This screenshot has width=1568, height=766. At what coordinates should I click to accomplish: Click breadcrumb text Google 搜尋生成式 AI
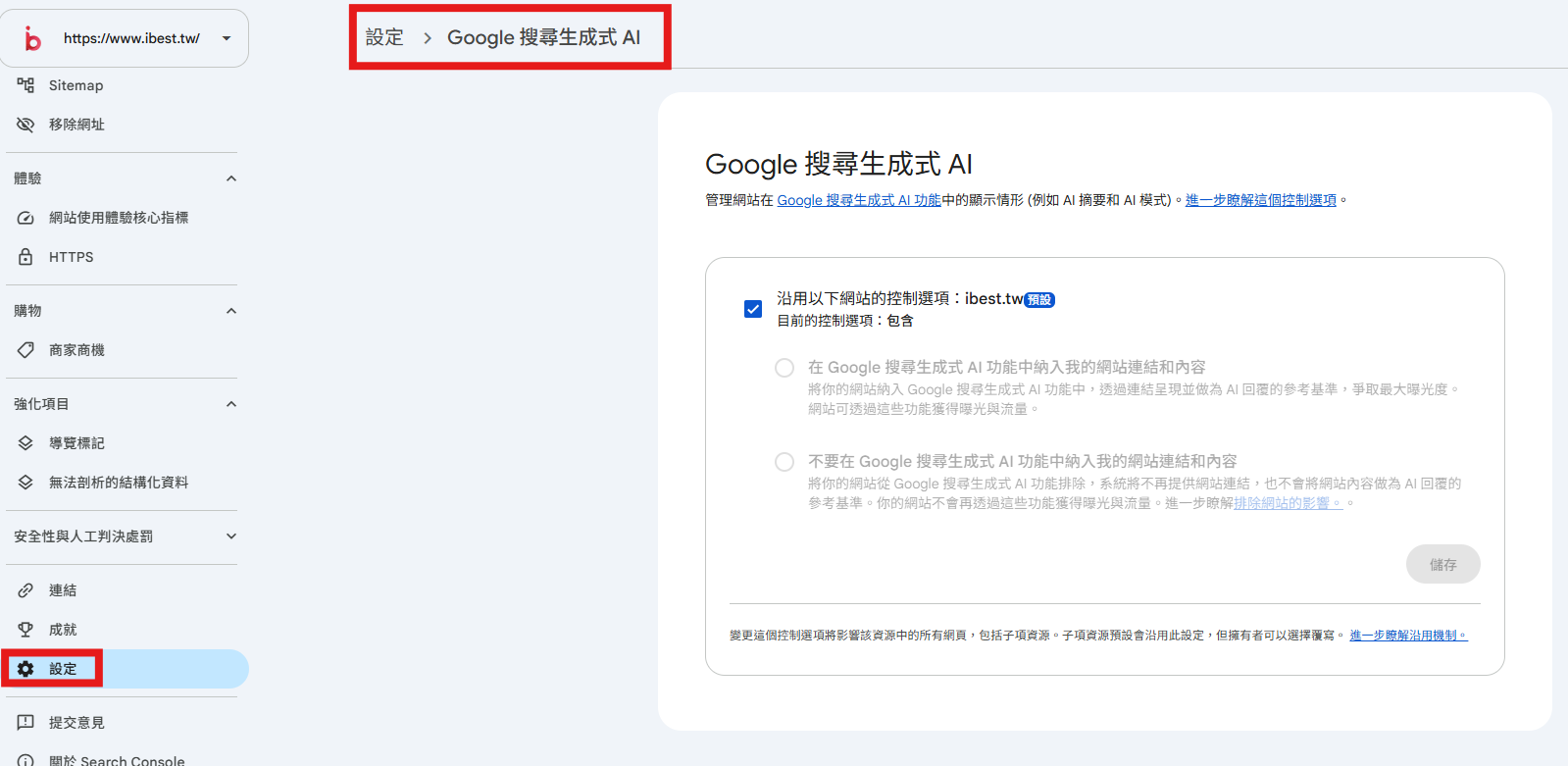coord(544,37)
